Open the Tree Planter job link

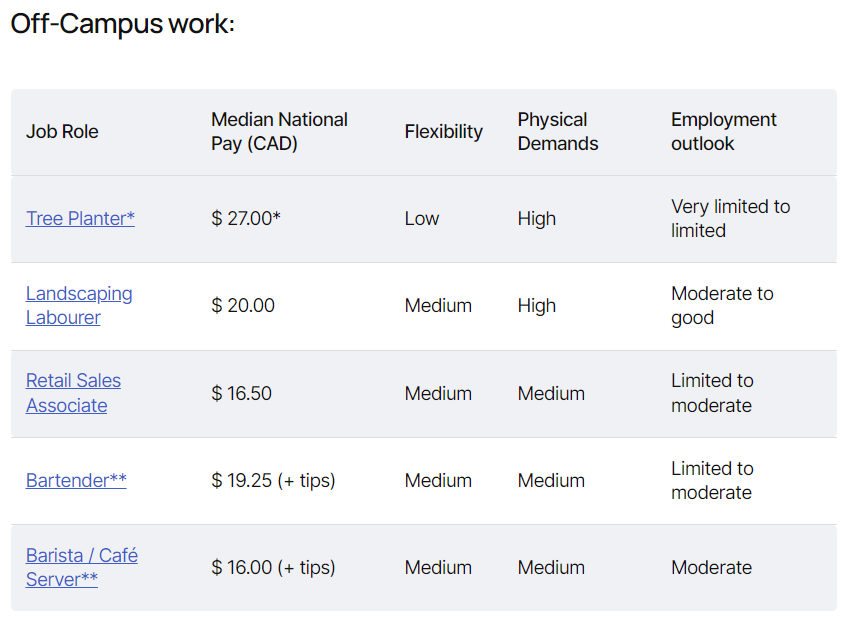click(x=80, y=218)
